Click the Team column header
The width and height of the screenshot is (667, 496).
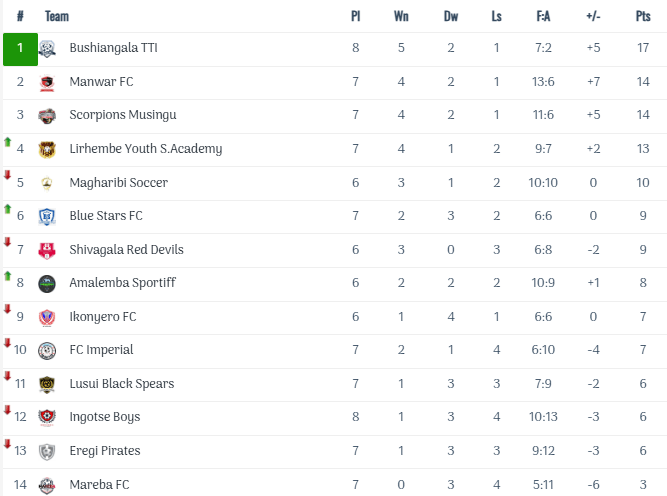click(57, 16)
